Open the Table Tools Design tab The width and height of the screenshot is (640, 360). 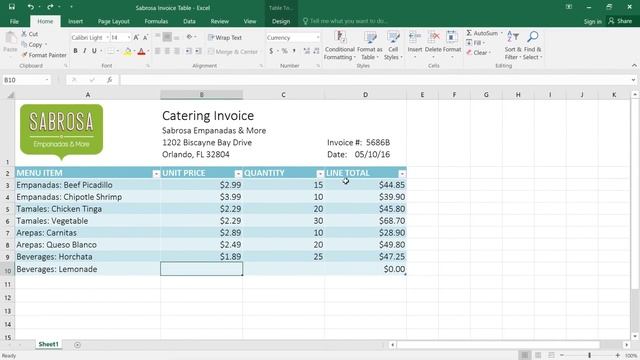(281, 21)
